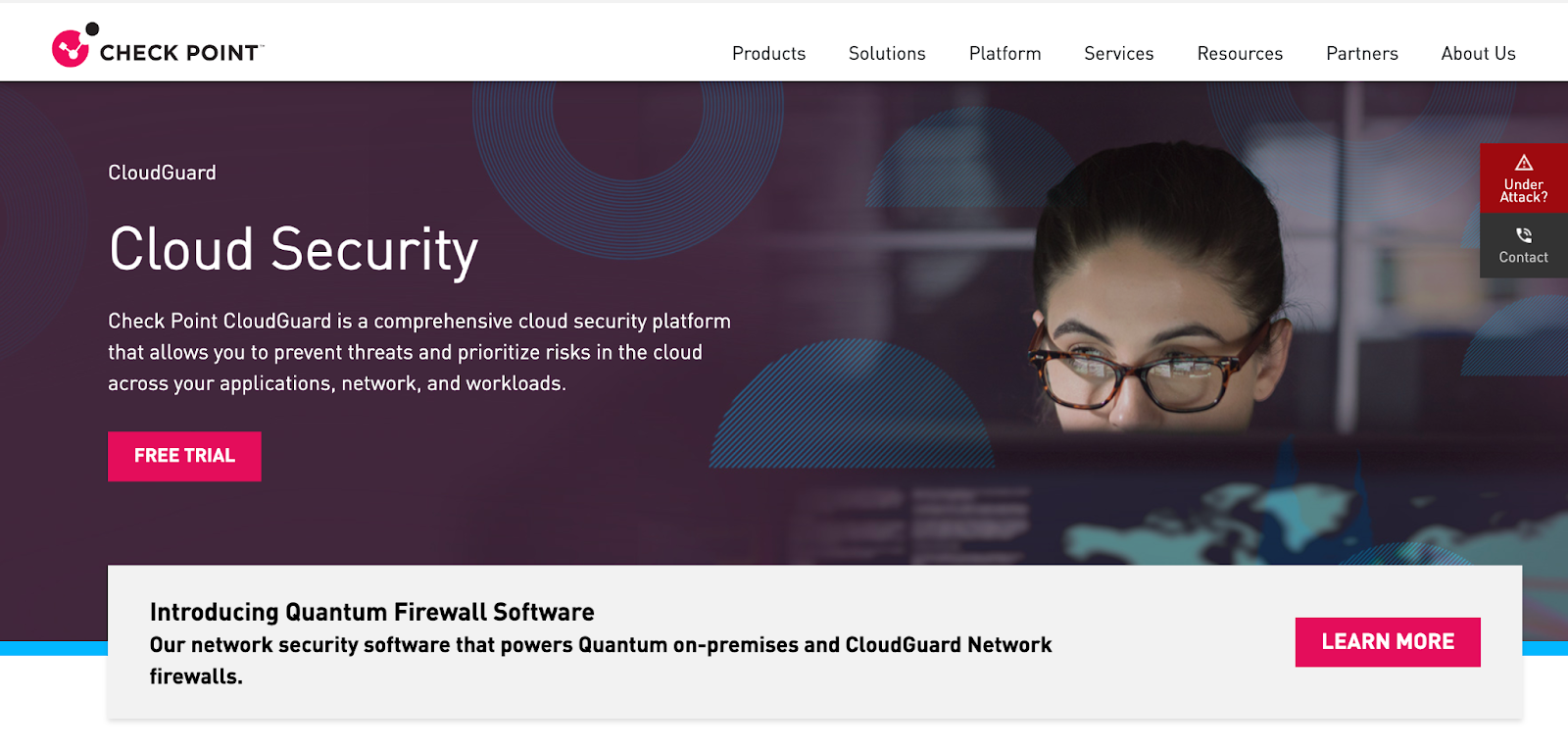The image size is (1568, 750).
Task: Click the 'Contact' label in side panel
Action: (x=1524, y=258)
